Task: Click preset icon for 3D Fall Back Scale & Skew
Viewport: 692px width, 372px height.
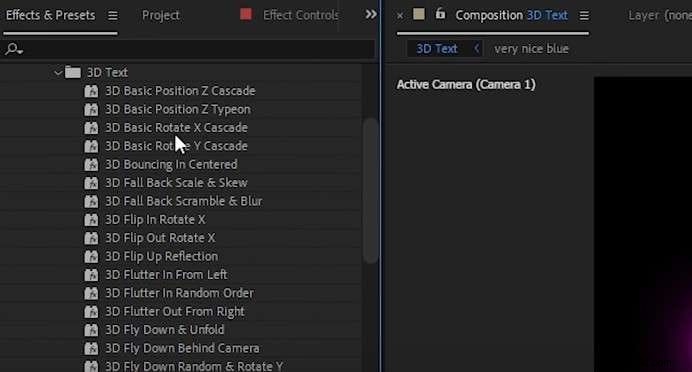Action: 91,183
